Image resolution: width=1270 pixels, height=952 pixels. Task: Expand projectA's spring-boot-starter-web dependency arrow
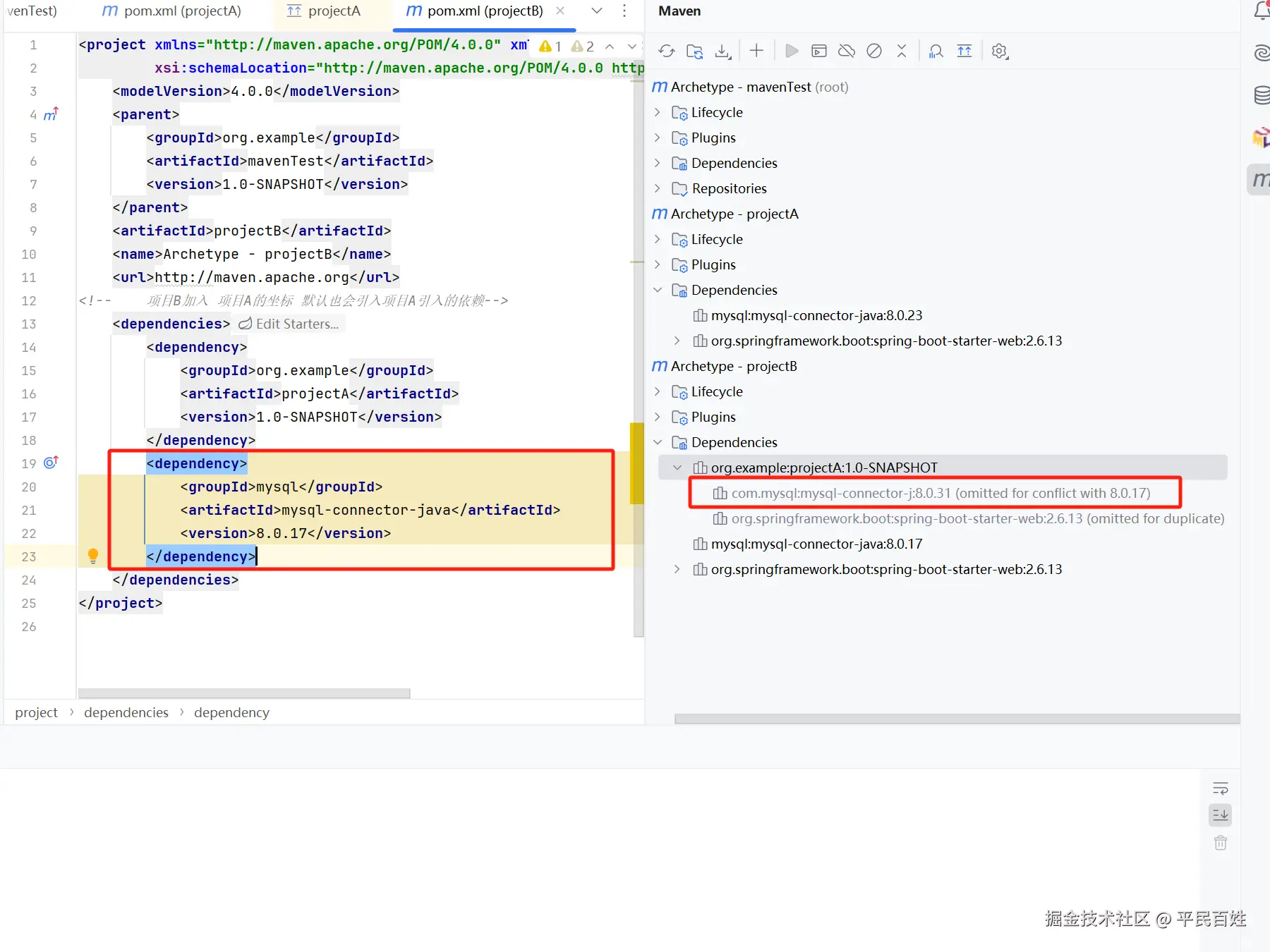pos(677,341)
